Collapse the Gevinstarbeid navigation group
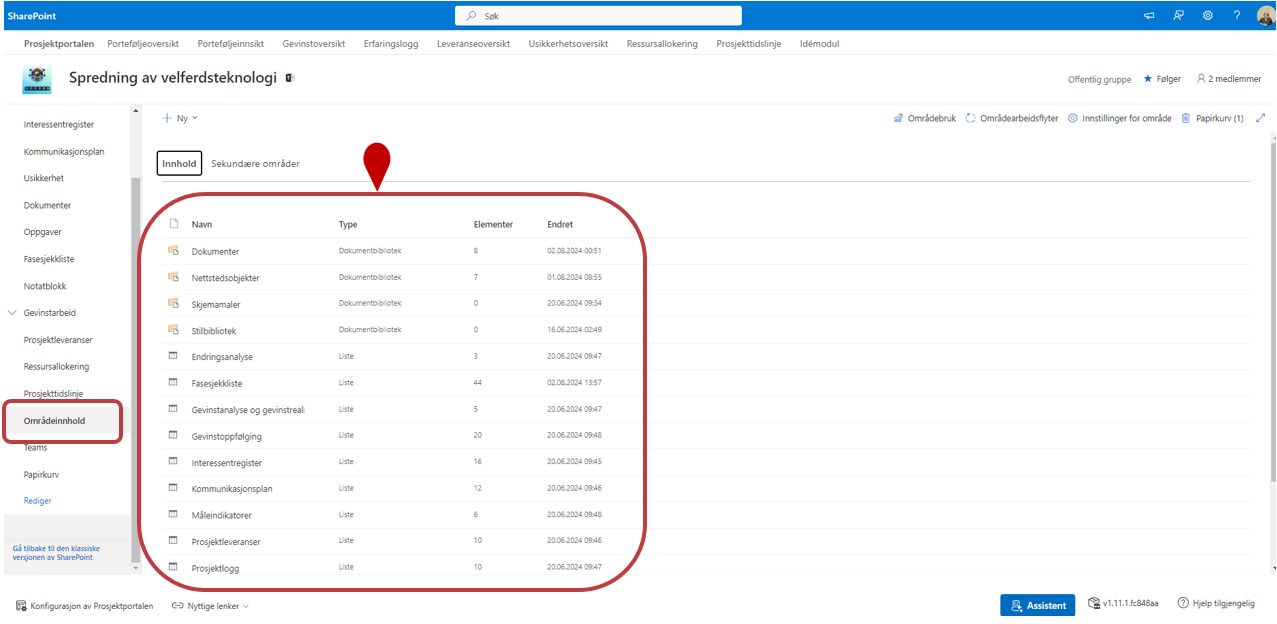1277x624 pixels. (x=13, y=313)
